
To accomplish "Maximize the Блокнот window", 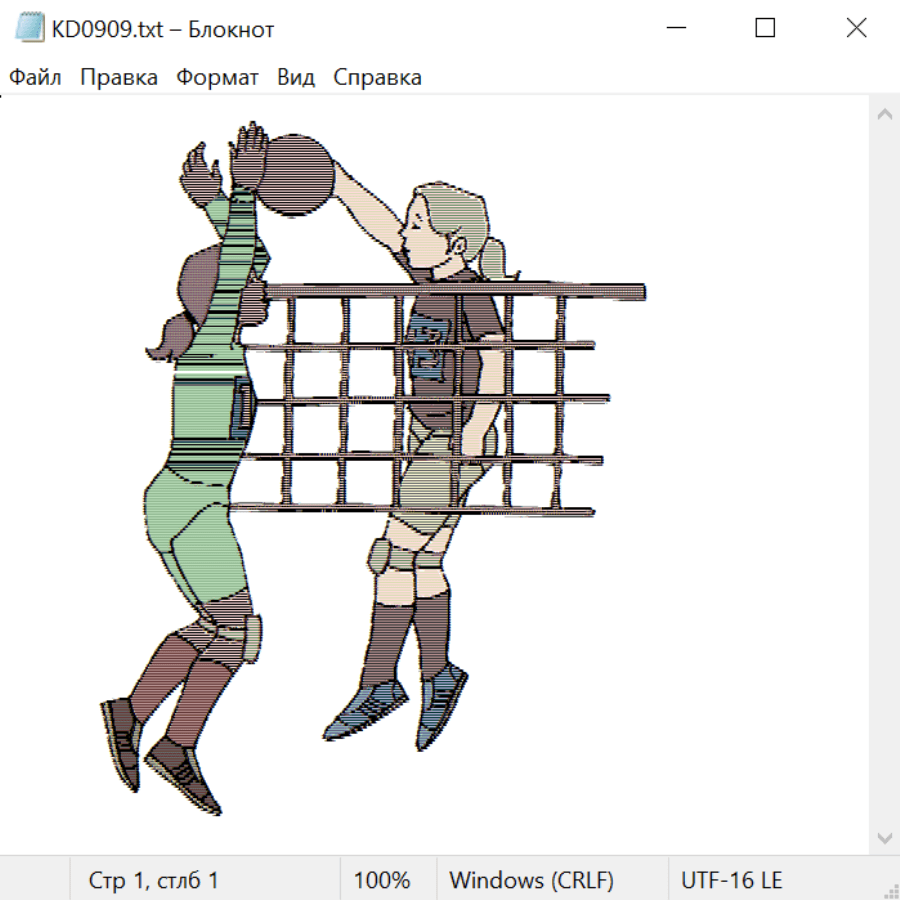I will pyautogui.click(x=765, y=29).
